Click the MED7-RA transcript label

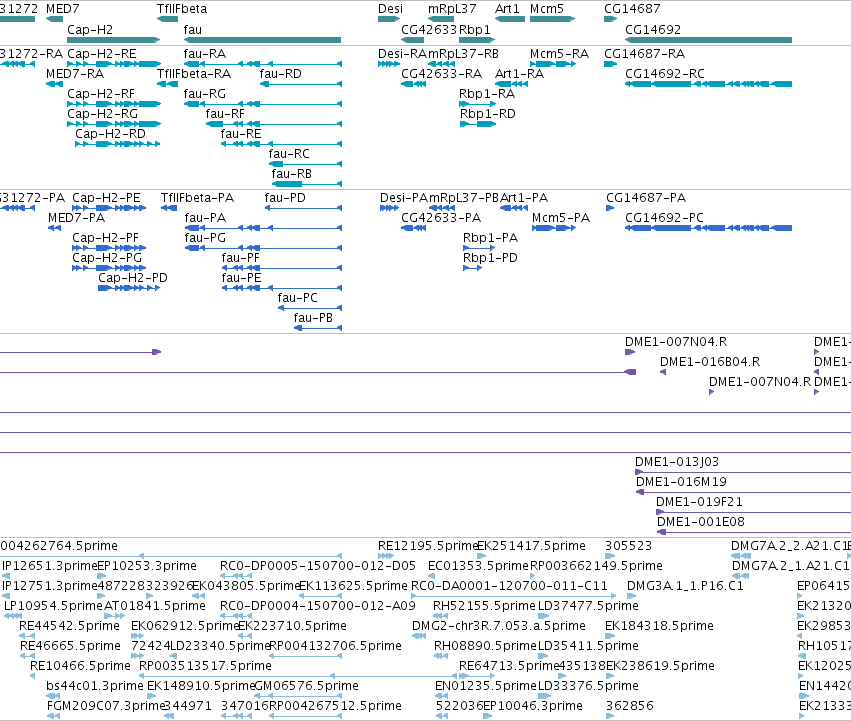(x=75, y=74)
